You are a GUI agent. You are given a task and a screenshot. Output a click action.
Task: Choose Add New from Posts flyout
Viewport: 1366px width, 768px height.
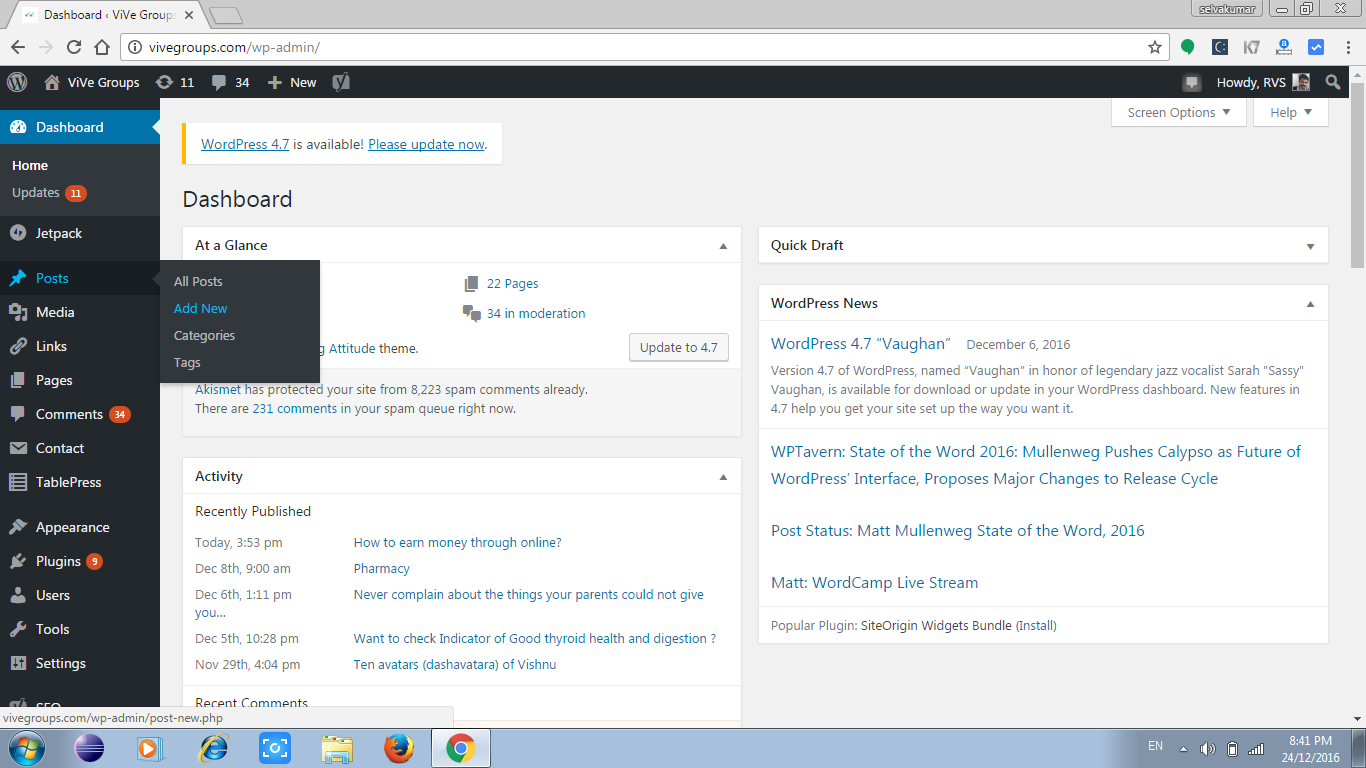pos(200,308)
